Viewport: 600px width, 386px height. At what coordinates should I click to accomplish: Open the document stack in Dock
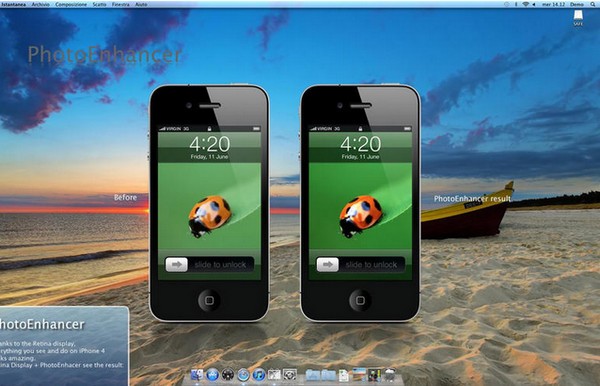pyautogui.click(x=344, y=376)
